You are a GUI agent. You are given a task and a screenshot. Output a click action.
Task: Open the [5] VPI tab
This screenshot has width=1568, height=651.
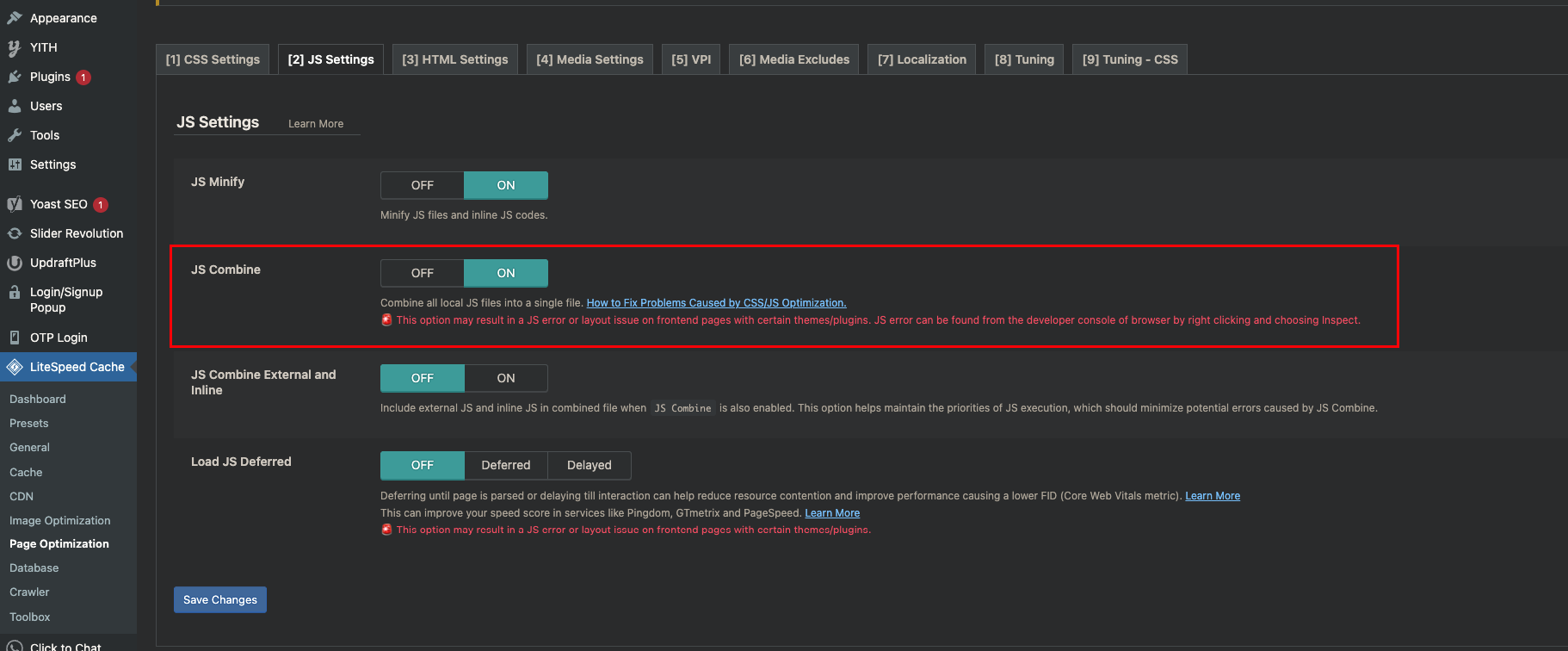pyautogui.click(x=691, y=59)
